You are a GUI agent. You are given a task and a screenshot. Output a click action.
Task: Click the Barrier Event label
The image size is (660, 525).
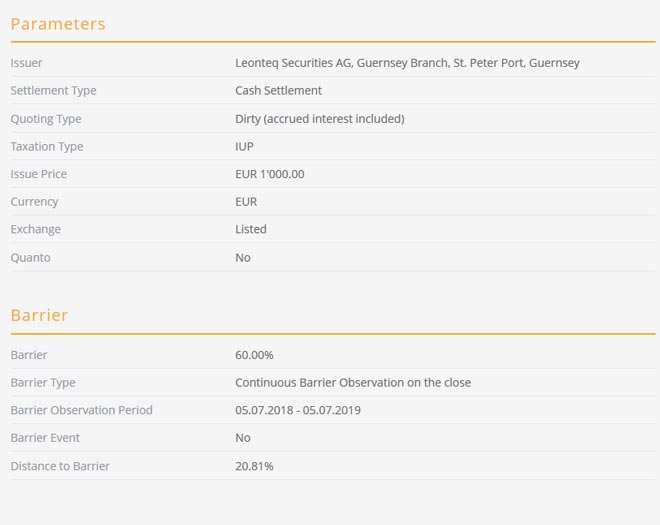[x=45, y=438]
